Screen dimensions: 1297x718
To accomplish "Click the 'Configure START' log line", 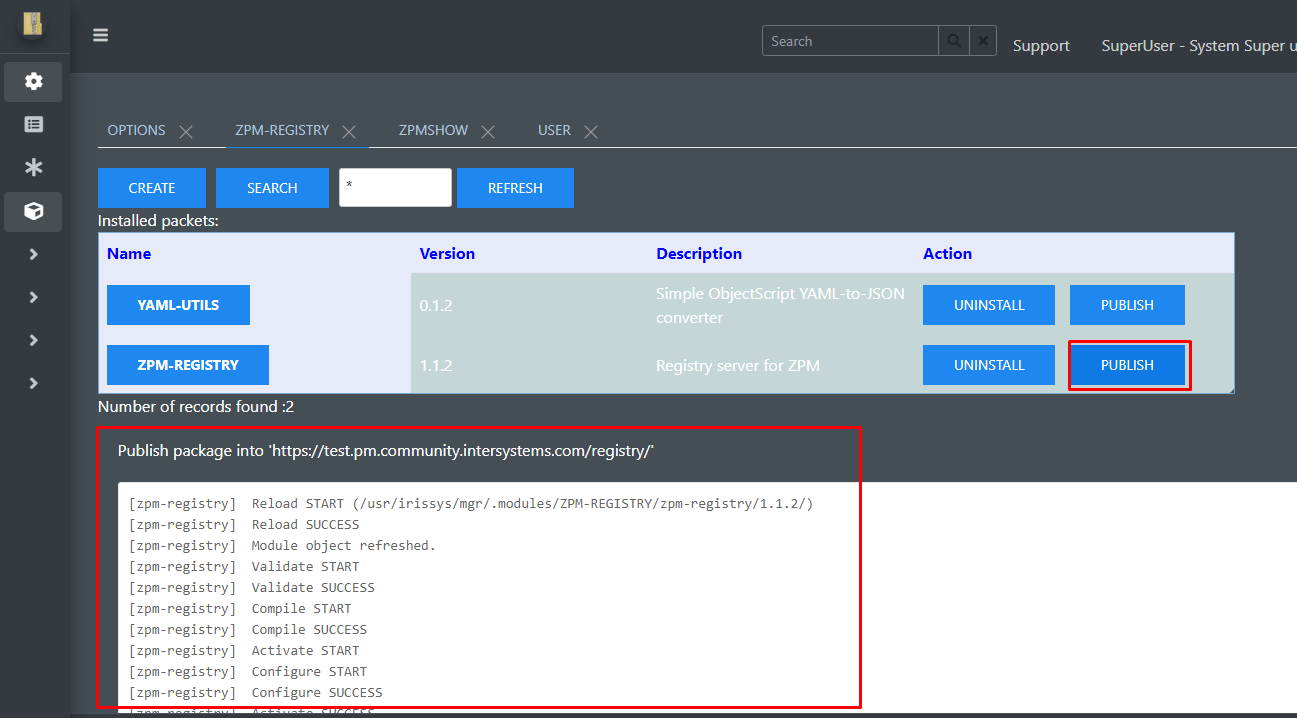I will 248,672.
